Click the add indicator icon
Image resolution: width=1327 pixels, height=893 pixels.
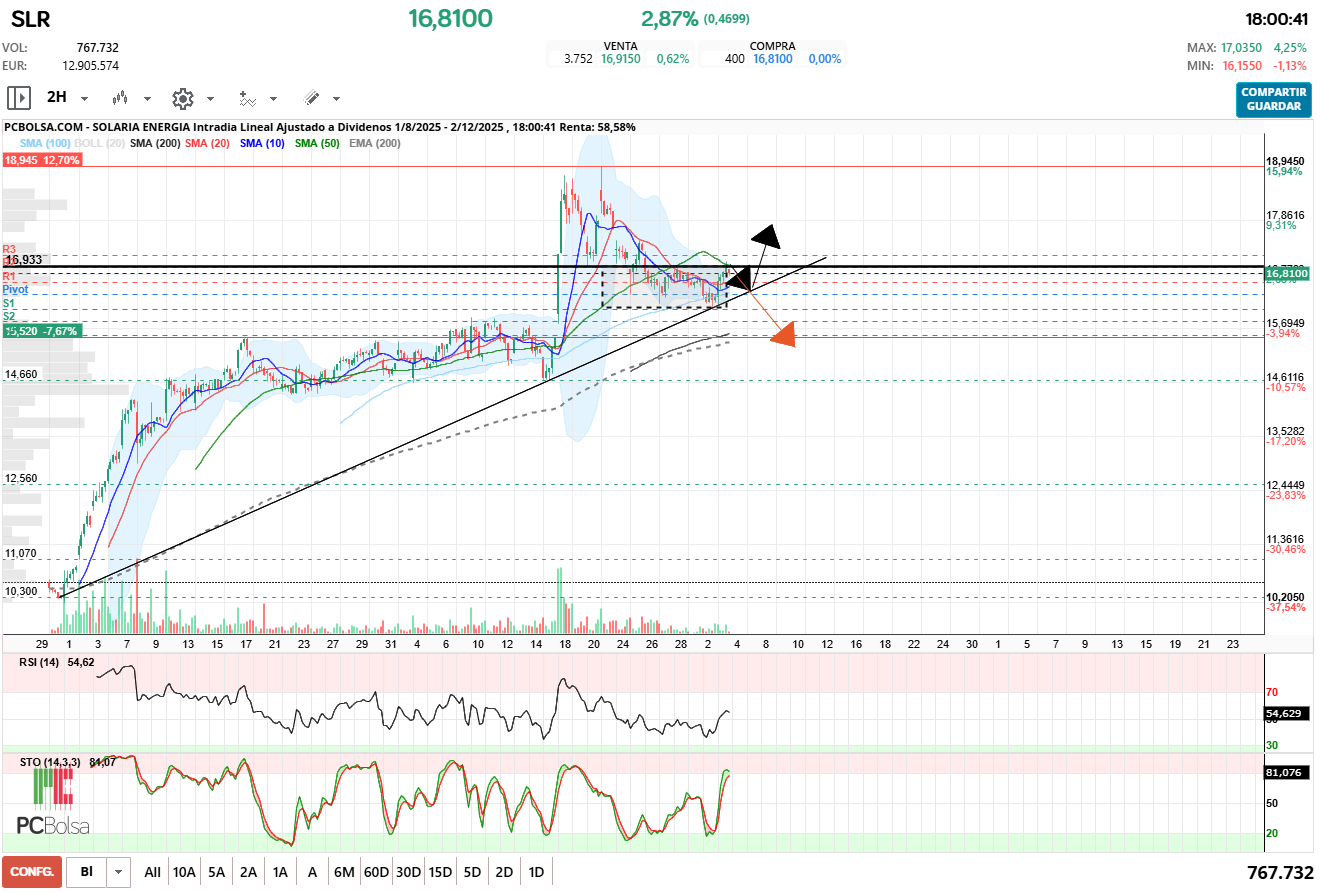click(247, 98)
